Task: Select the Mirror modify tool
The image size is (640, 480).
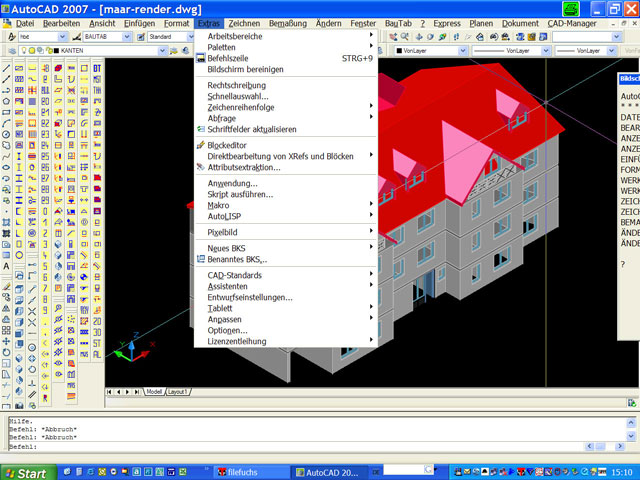Action: 6,309
